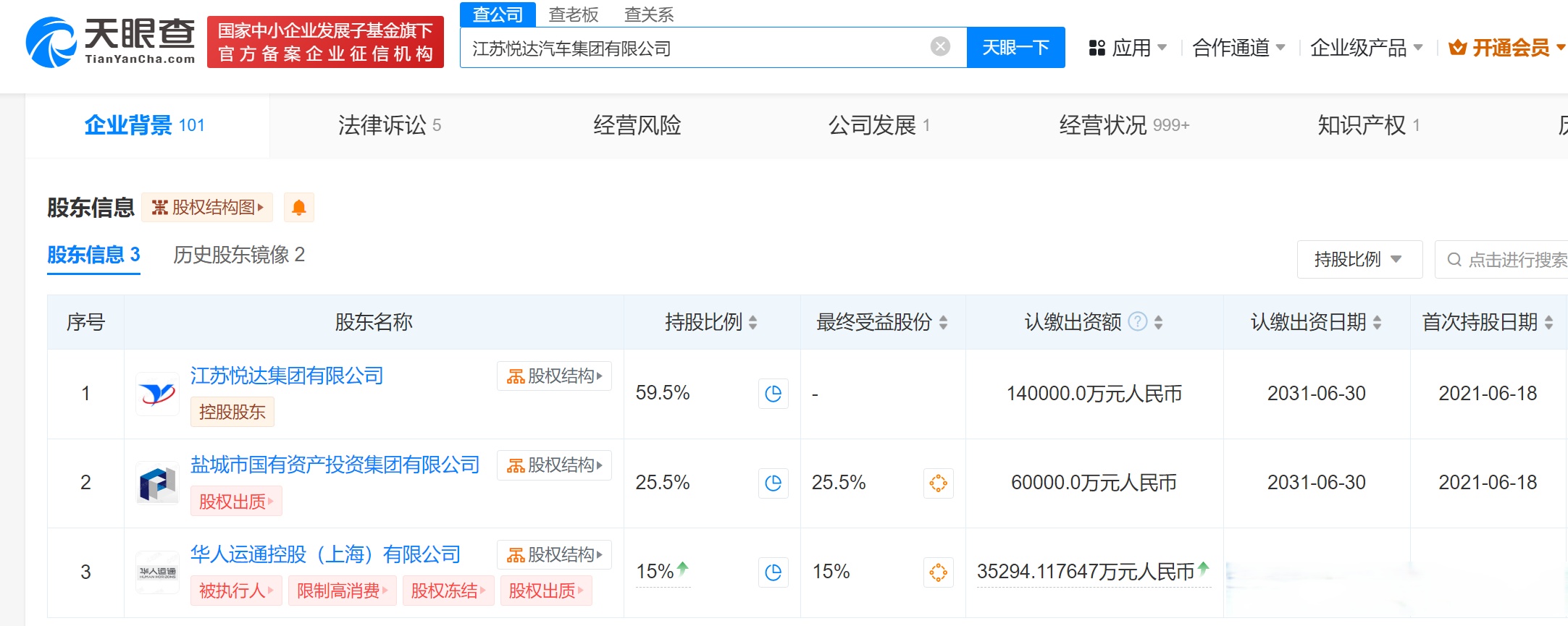Click the 60000.0万元人民币 cell
This screenshot has width=1568, height=626.
(x=1094, y=483)
